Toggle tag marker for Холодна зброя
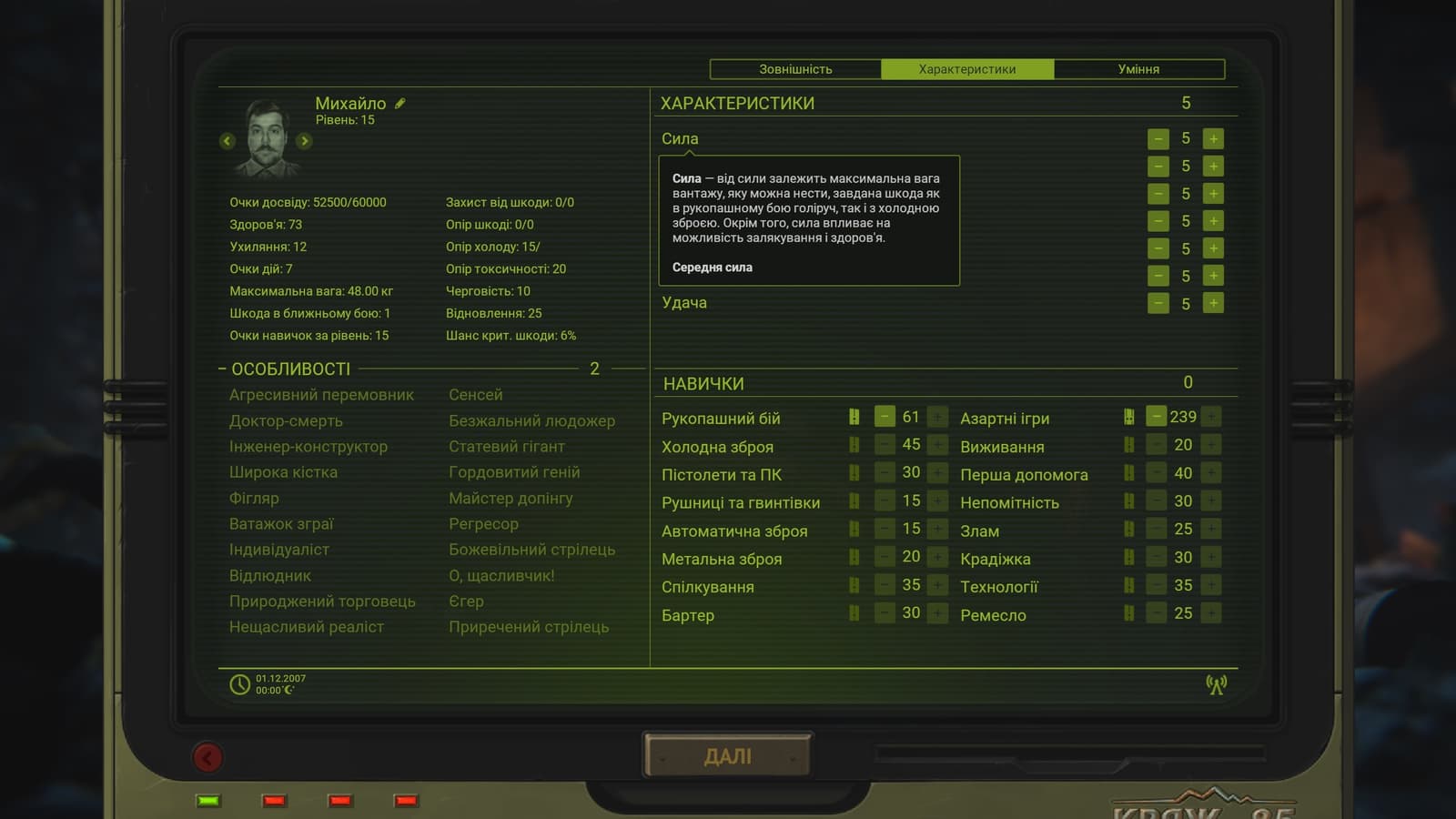 pos(854,445)
